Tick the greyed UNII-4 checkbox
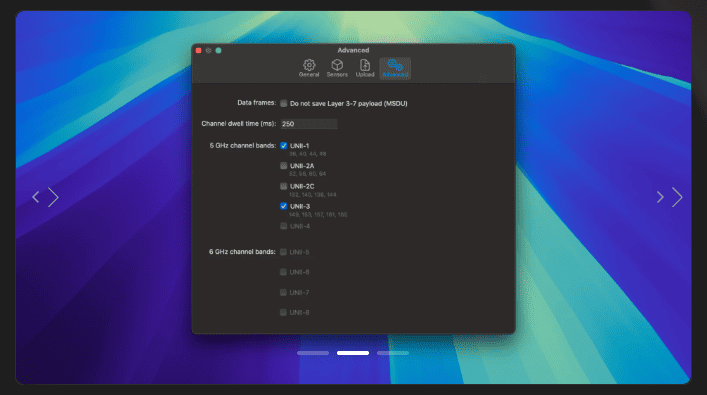This screenshot has width=707, height=395. pos(284,226)
